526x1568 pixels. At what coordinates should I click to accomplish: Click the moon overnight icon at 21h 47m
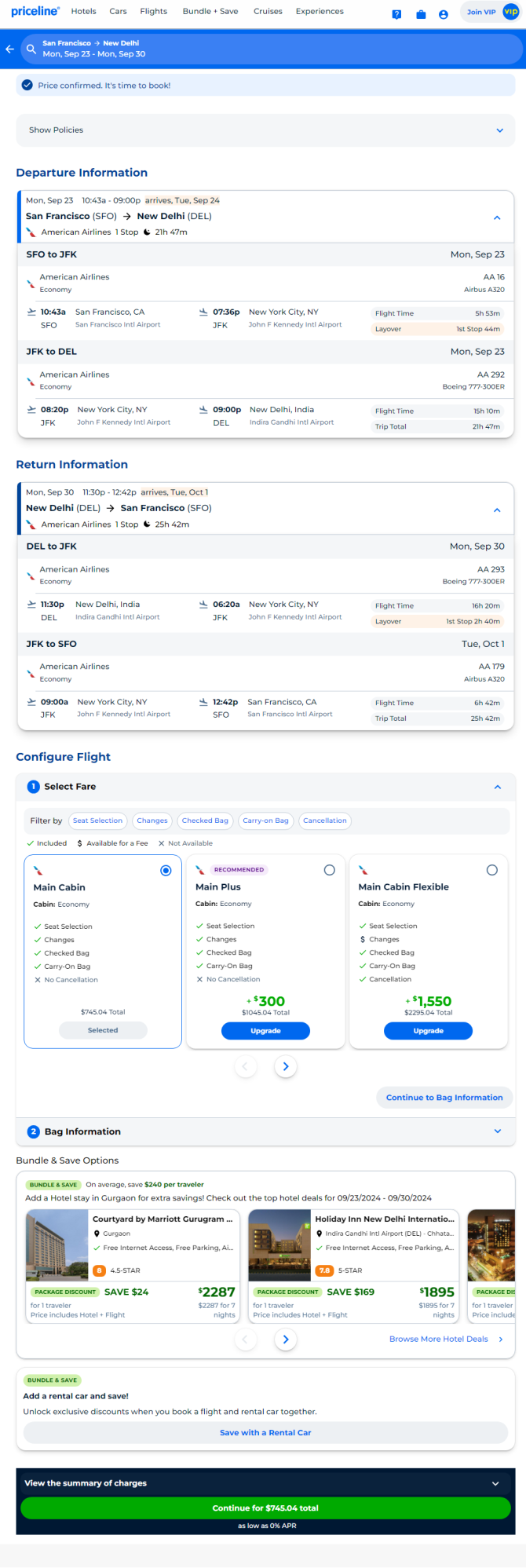[147, 232]
